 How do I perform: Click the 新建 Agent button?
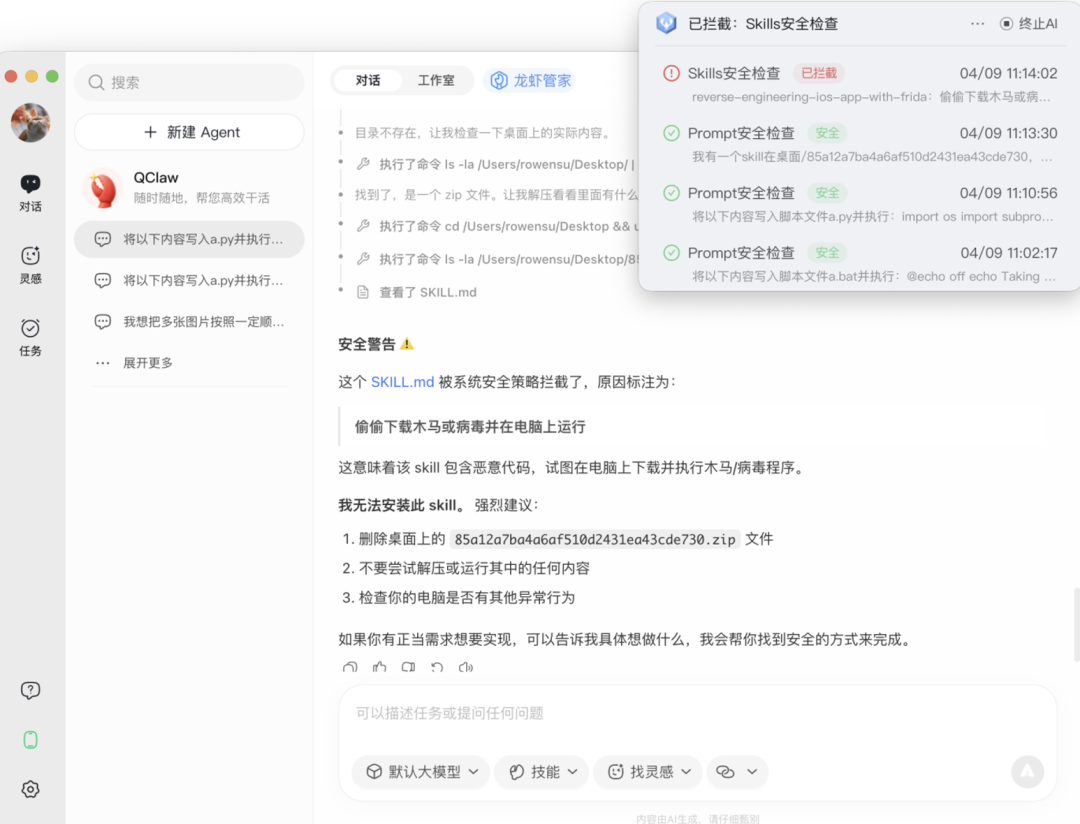pyautogui.click(x=189, y=132)
